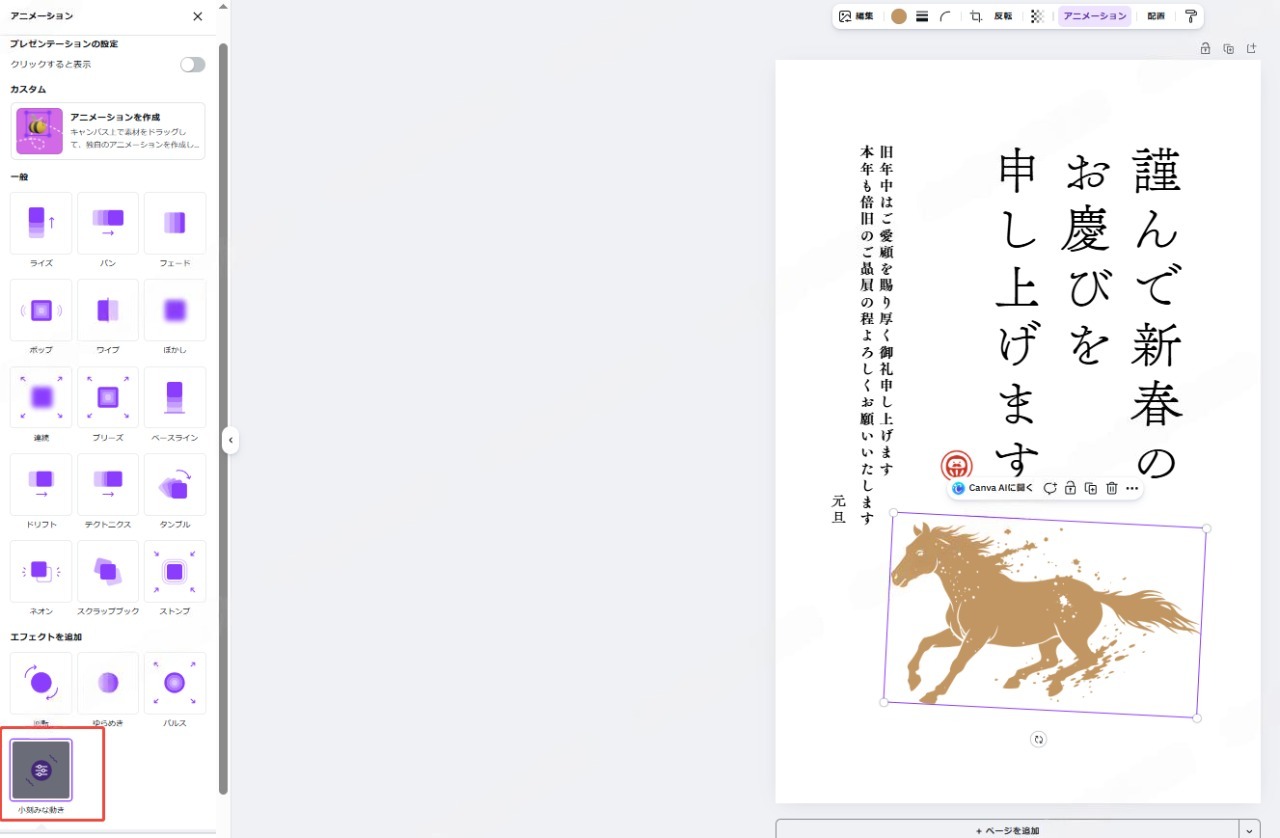1280x838 pixels.
Task: Lock the page using the top-right lock icon
Action: [1205, 47]
